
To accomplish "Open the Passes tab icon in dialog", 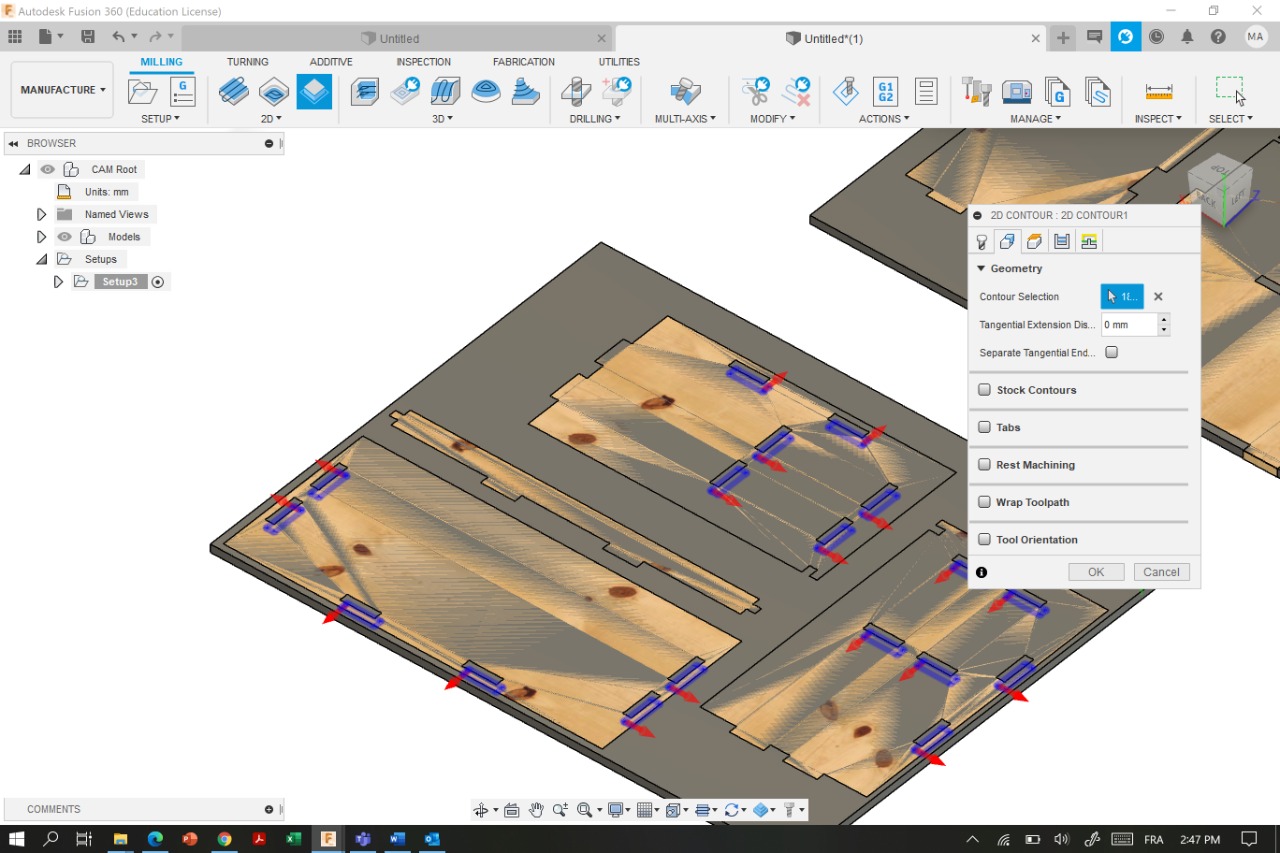I will pos(1062,242).
